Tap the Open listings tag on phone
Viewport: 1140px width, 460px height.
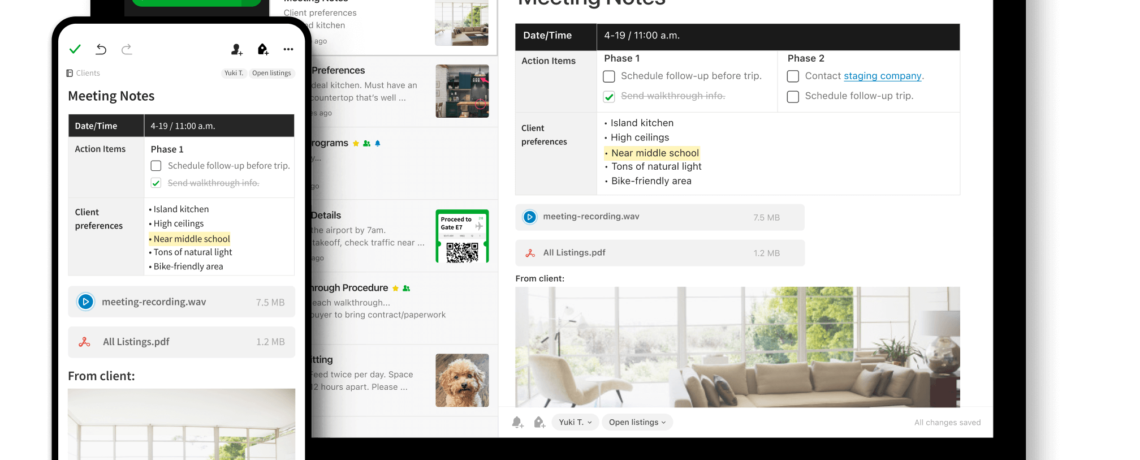[x=272, y=73]
